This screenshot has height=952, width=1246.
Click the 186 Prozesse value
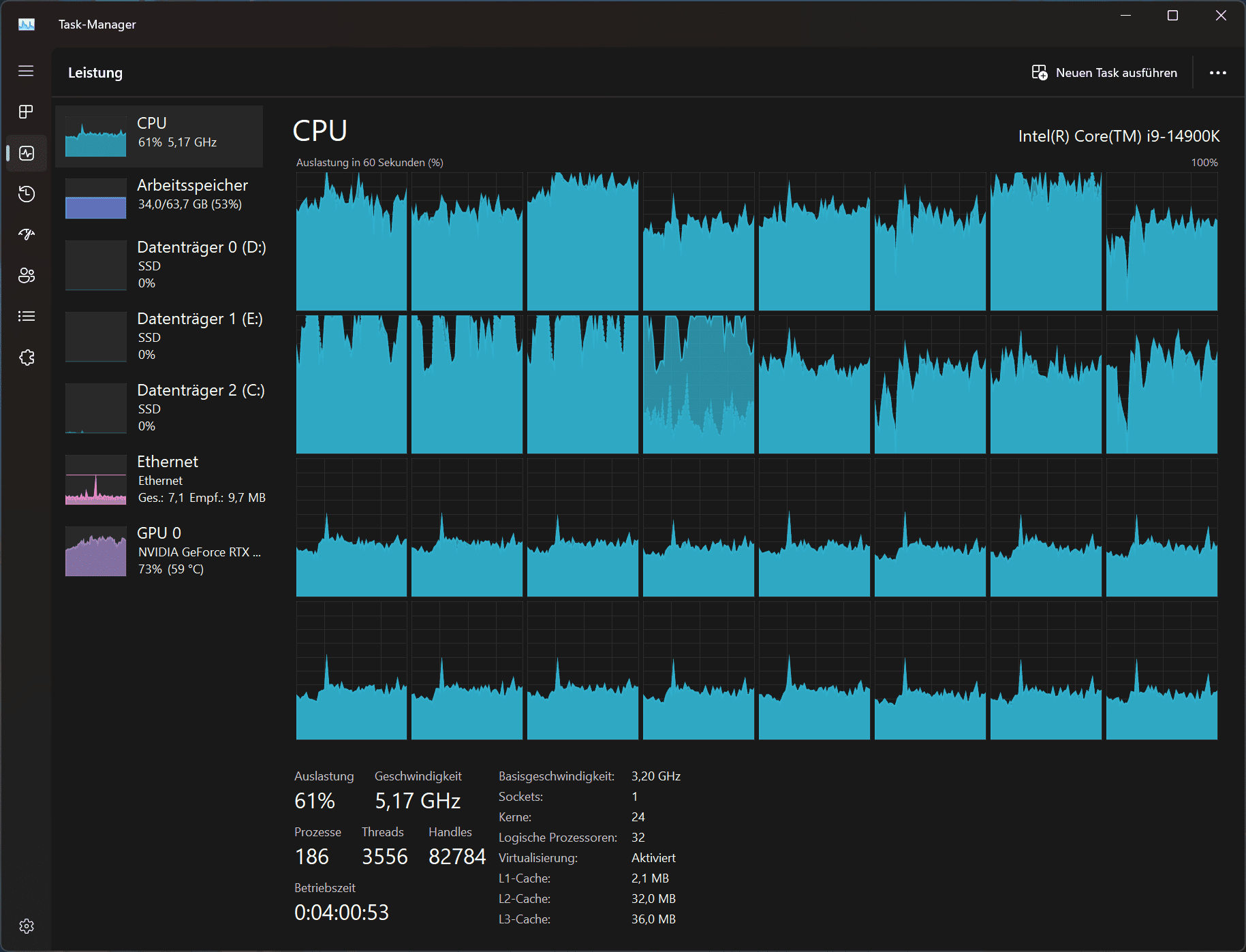[312, 857]
